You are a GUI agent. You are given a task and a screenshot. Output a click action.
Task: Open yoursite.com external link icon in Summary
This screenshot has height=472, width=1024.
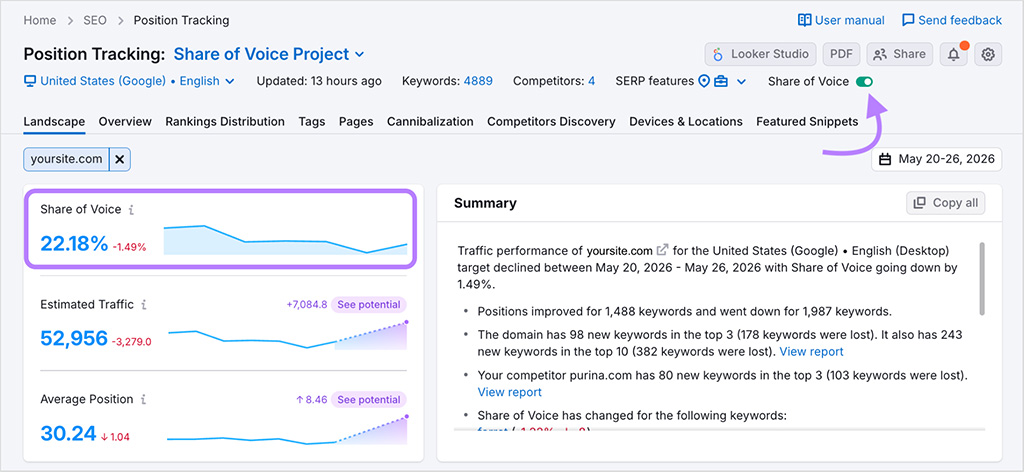coord(663,250)
